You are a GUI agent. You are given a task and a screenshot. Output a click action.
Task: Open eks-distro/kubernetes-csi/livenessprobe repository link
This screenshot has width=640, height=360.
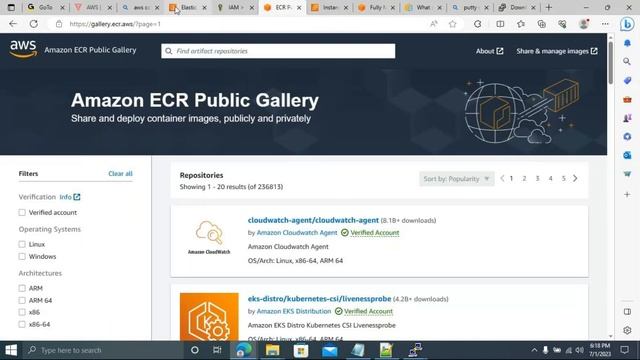pos(319,299)
